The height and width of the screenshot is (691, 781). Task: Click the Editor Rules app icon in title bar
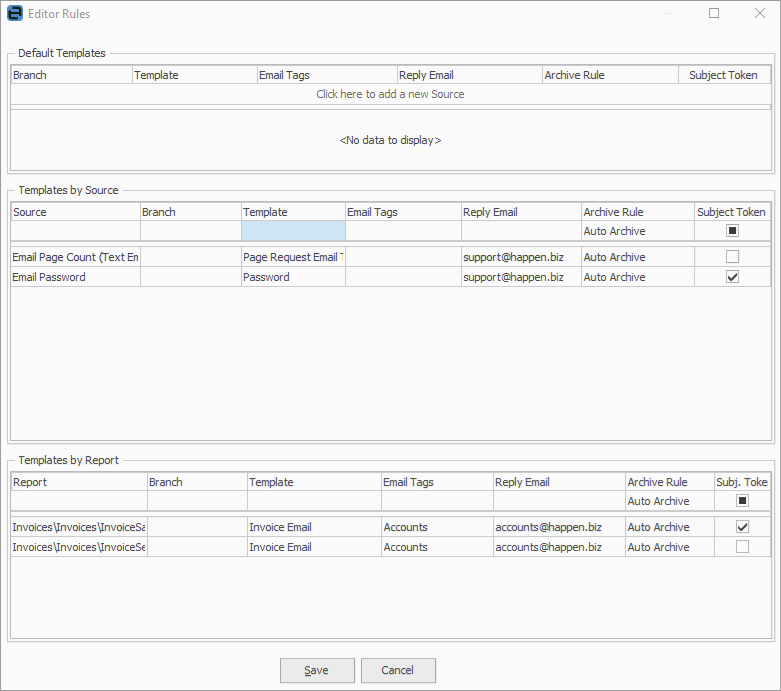(x=15, y=14)
